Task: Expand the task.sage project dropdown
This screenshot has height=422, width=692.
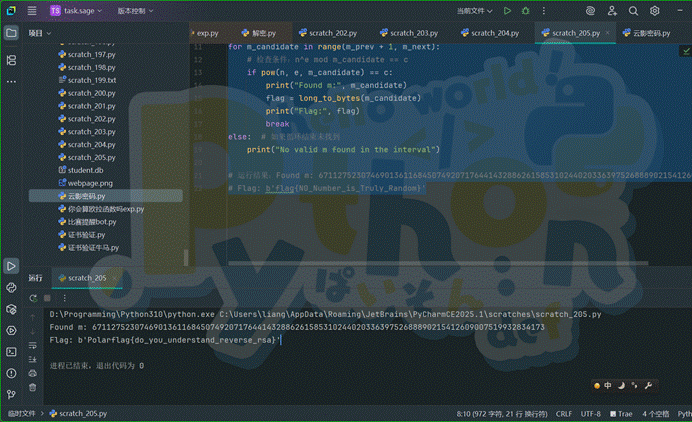Action: pyautogui.click(x=76, y=11)
